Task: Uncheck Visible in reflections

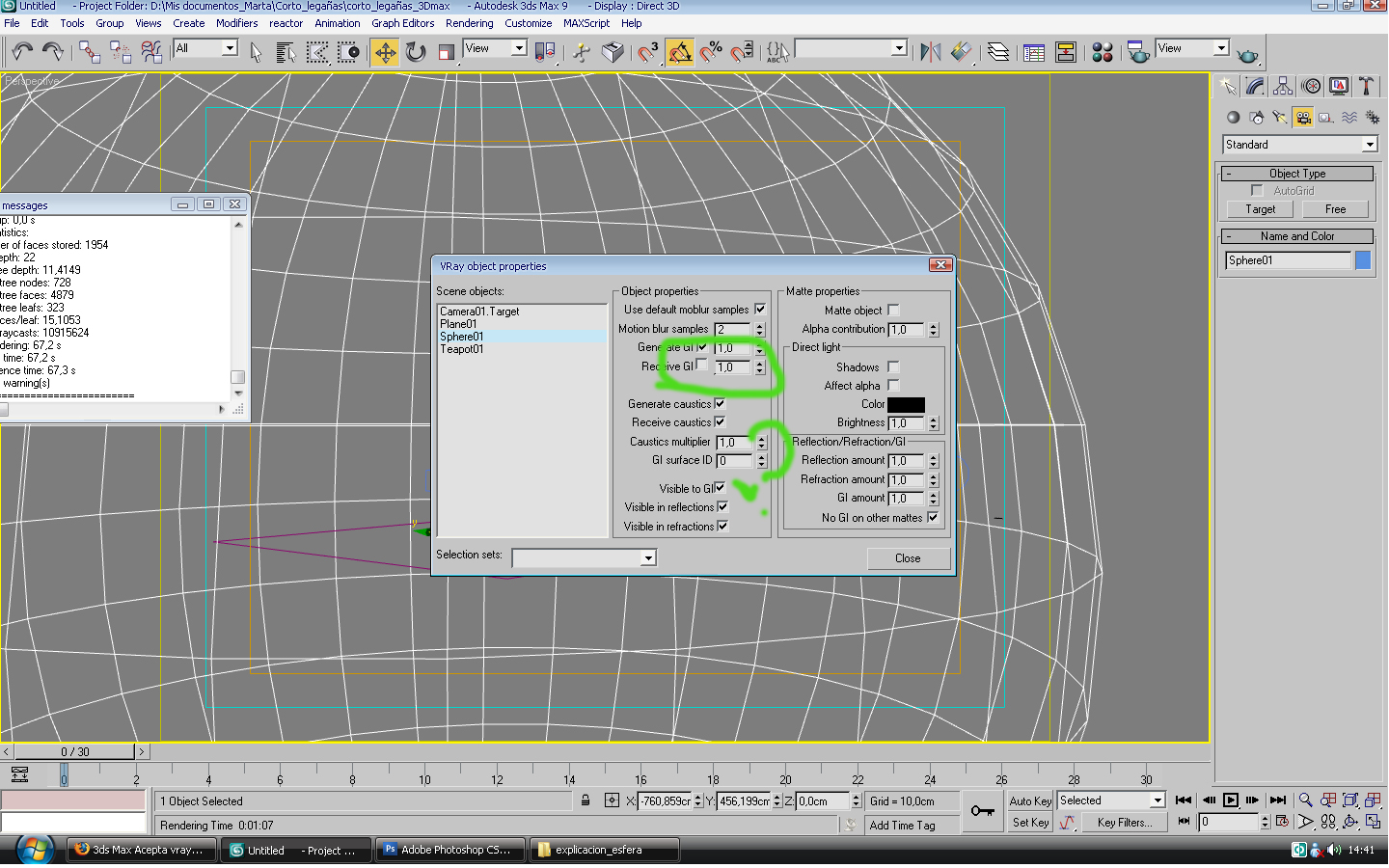Action: (722, 507)
